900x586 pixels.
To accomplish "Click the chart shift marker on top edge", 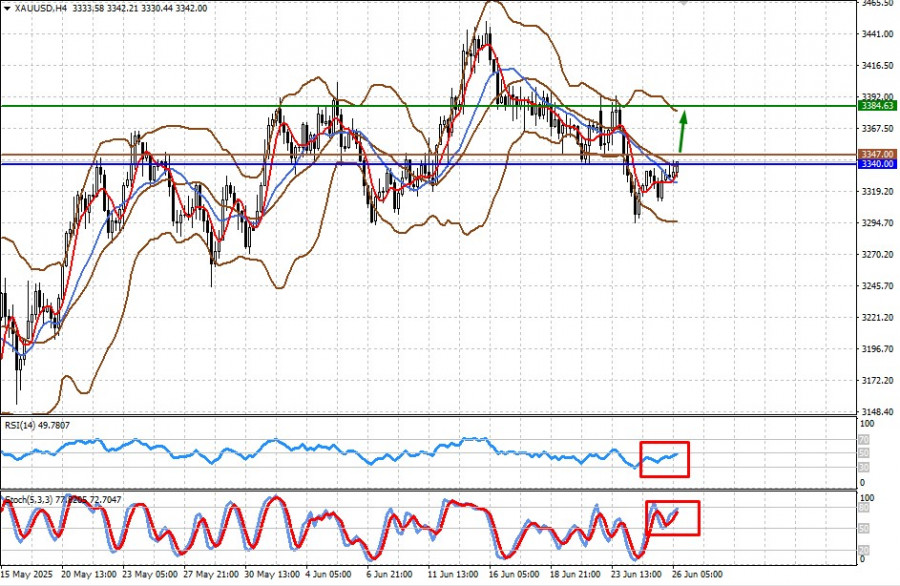I will click(x=683, y=3).
